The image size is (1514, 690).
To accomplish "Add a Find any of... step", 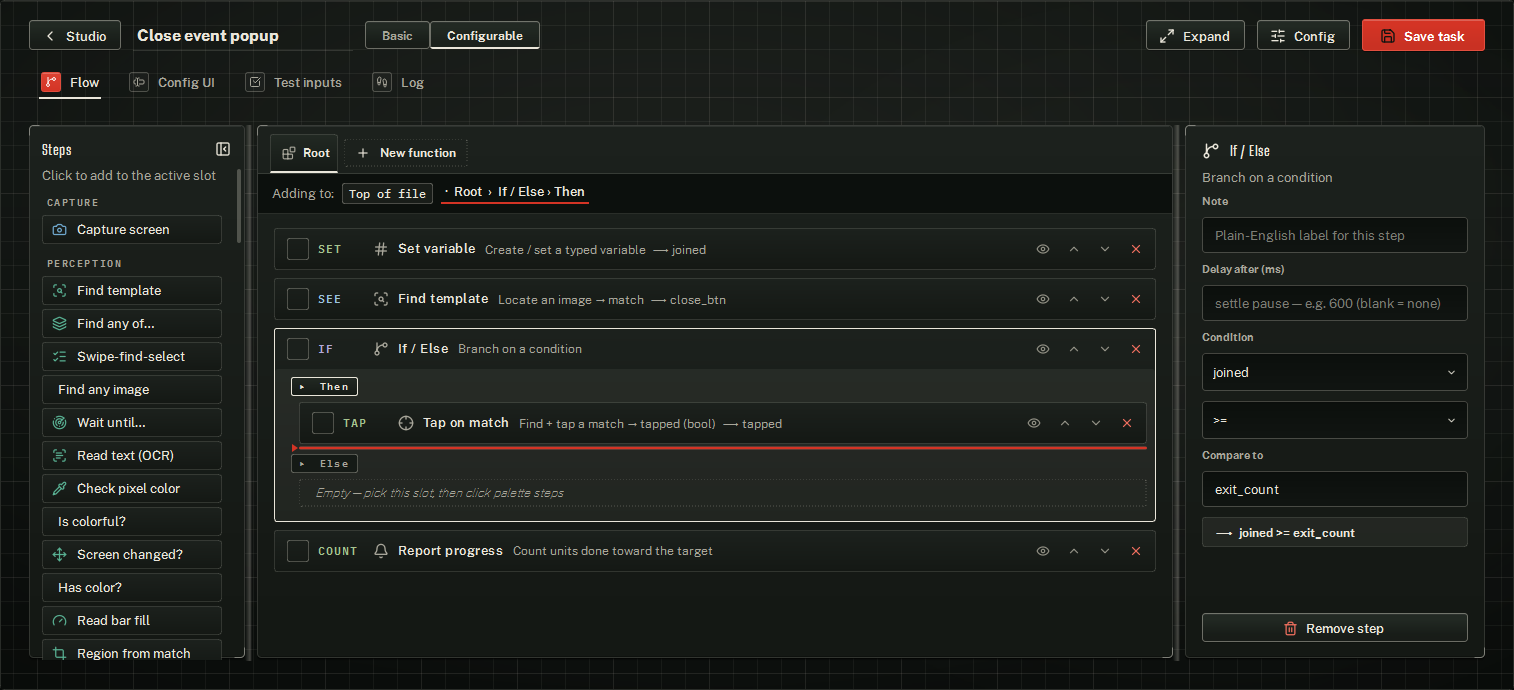I will click(132, 323).
